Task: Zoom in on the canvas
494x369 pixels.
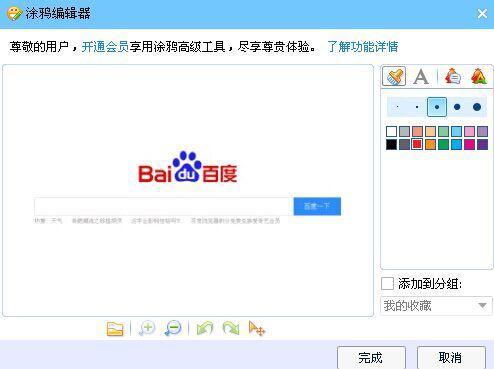Action: tap(147, 329)
